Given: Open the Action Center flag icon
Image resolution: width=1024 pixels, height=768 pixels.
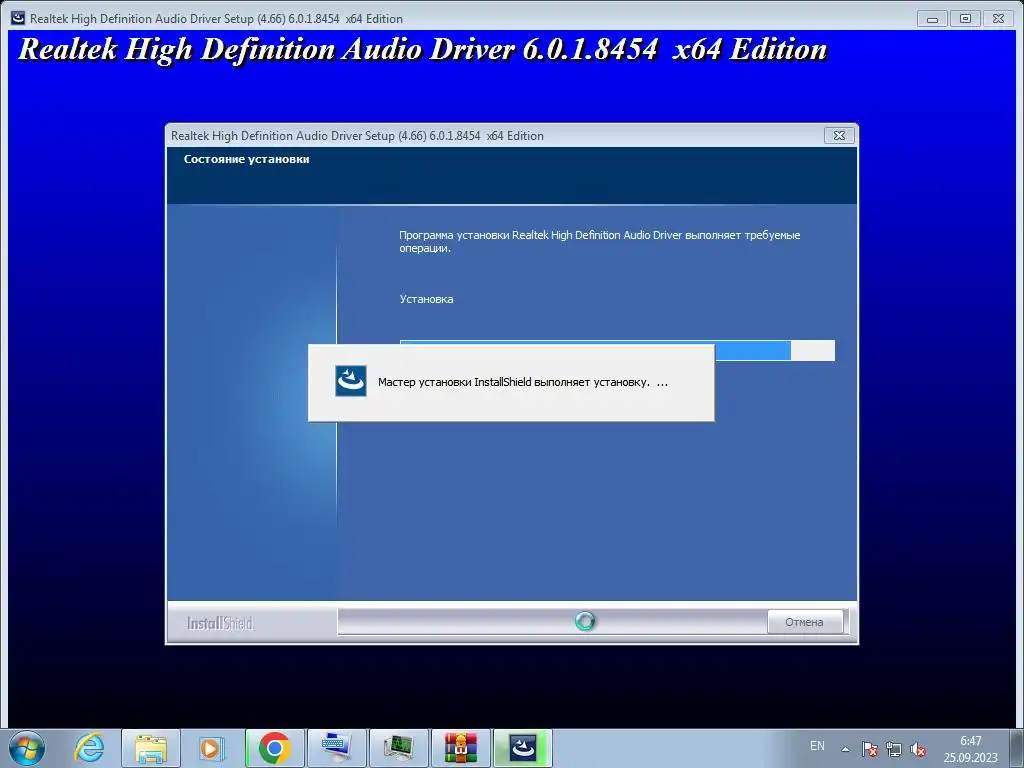Looking at the screenshot, I should tap(869, 749).
